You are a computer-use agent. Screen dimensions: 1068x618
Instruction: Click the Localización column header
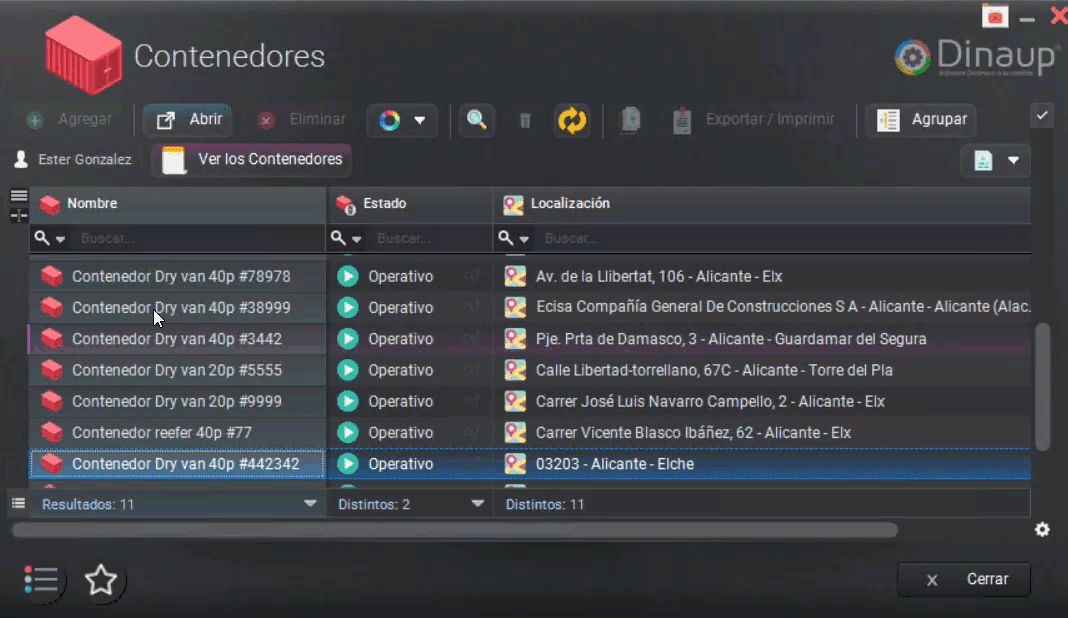[x=570, y=204]
